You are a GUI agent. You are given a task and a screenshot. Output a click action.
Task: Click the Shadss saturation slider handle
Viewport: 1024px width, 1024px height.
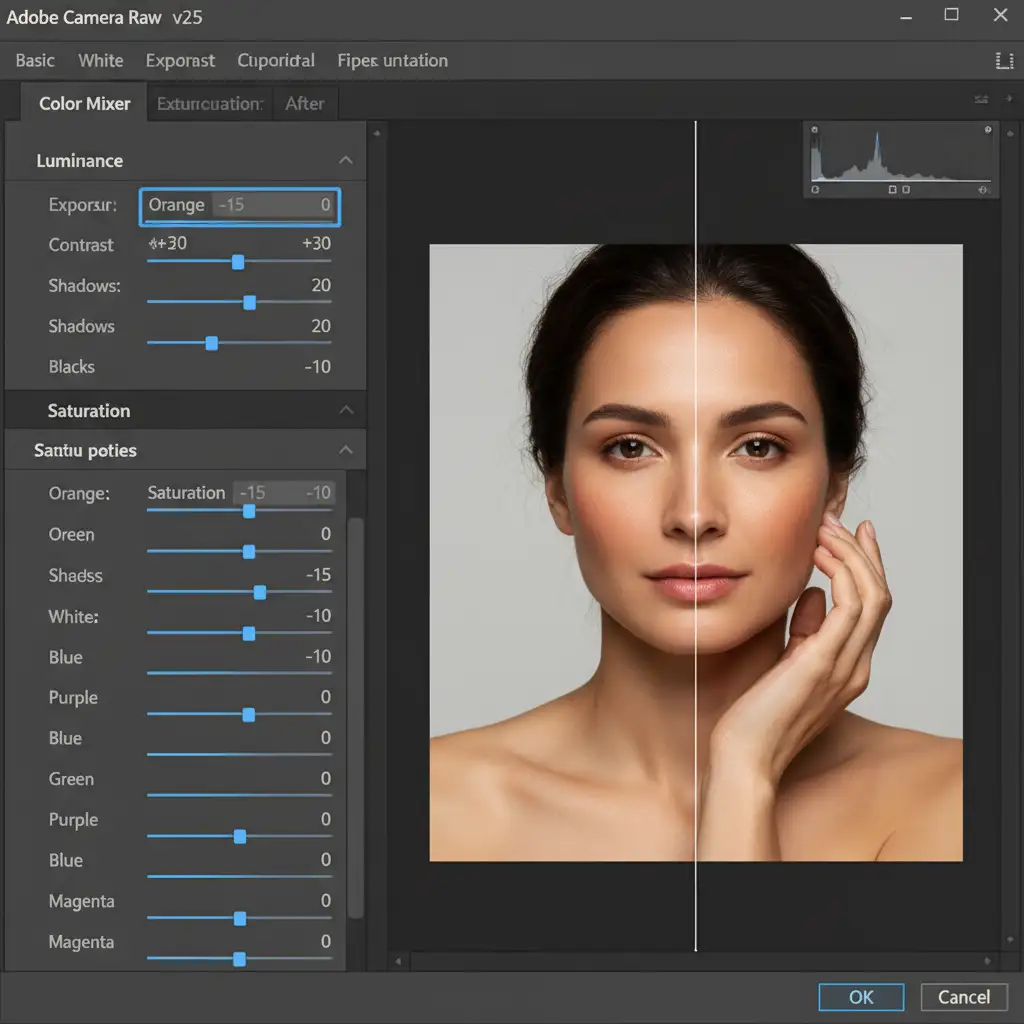click(x=260, y=592)
